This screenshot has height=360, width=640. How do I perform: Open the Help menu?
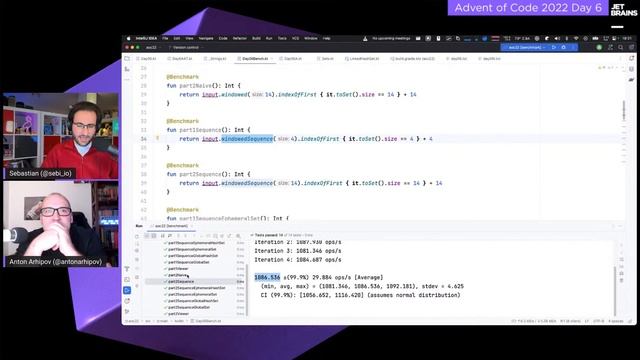point(327,38)
